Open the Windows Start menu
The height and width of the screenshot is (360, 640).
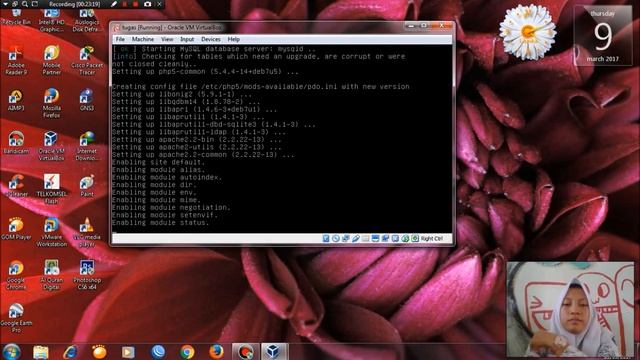11,351
